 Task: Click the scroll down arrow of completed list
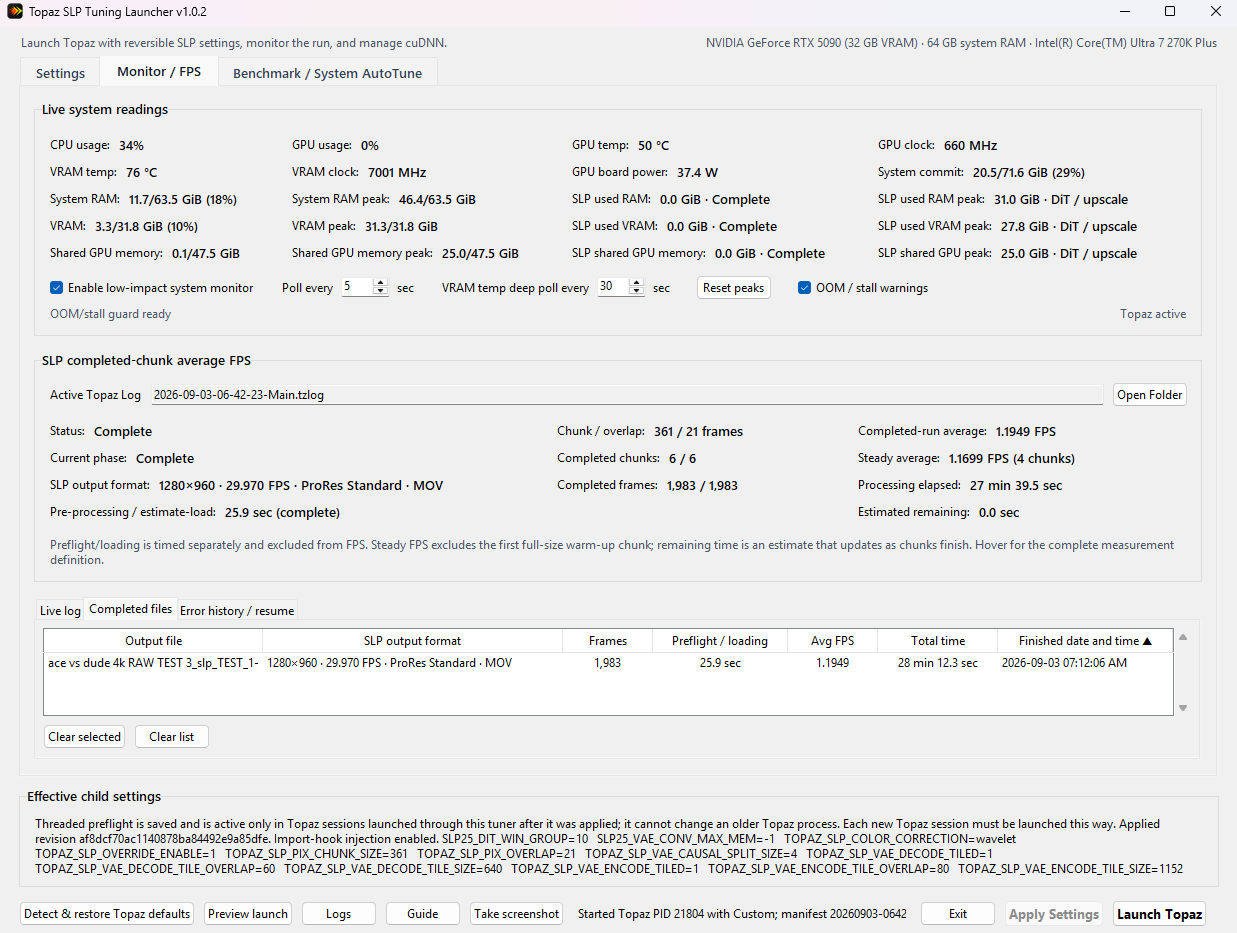click(x=1183, y=708)
